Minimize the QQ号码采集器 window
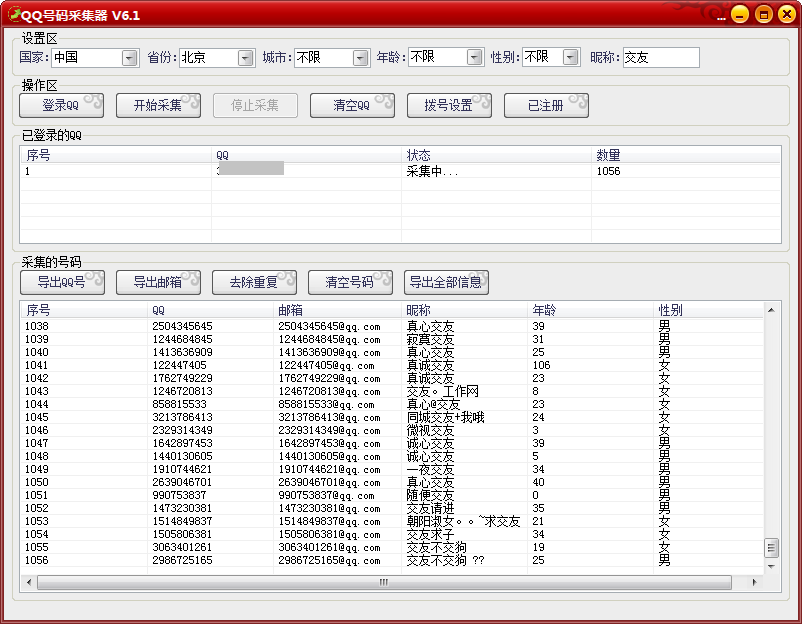 [740, 14]
